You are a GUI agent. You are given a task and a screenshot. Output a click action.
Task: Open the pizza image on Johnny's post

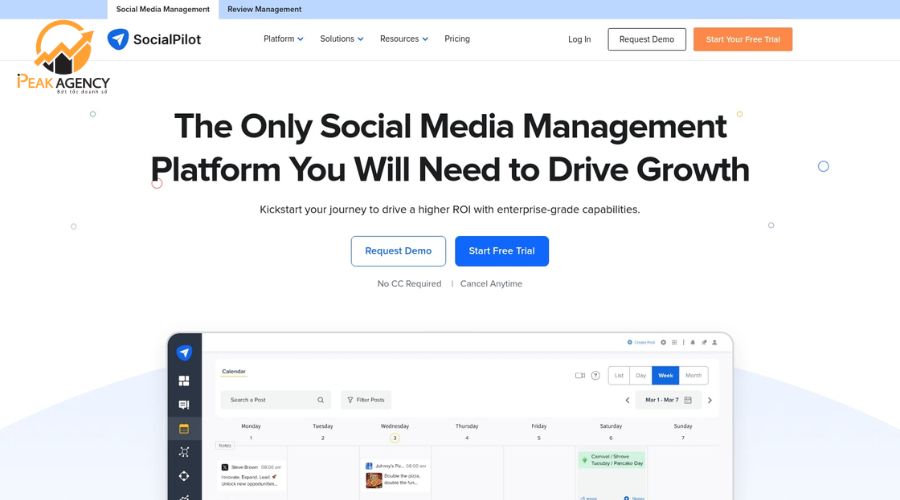[374, 480]
